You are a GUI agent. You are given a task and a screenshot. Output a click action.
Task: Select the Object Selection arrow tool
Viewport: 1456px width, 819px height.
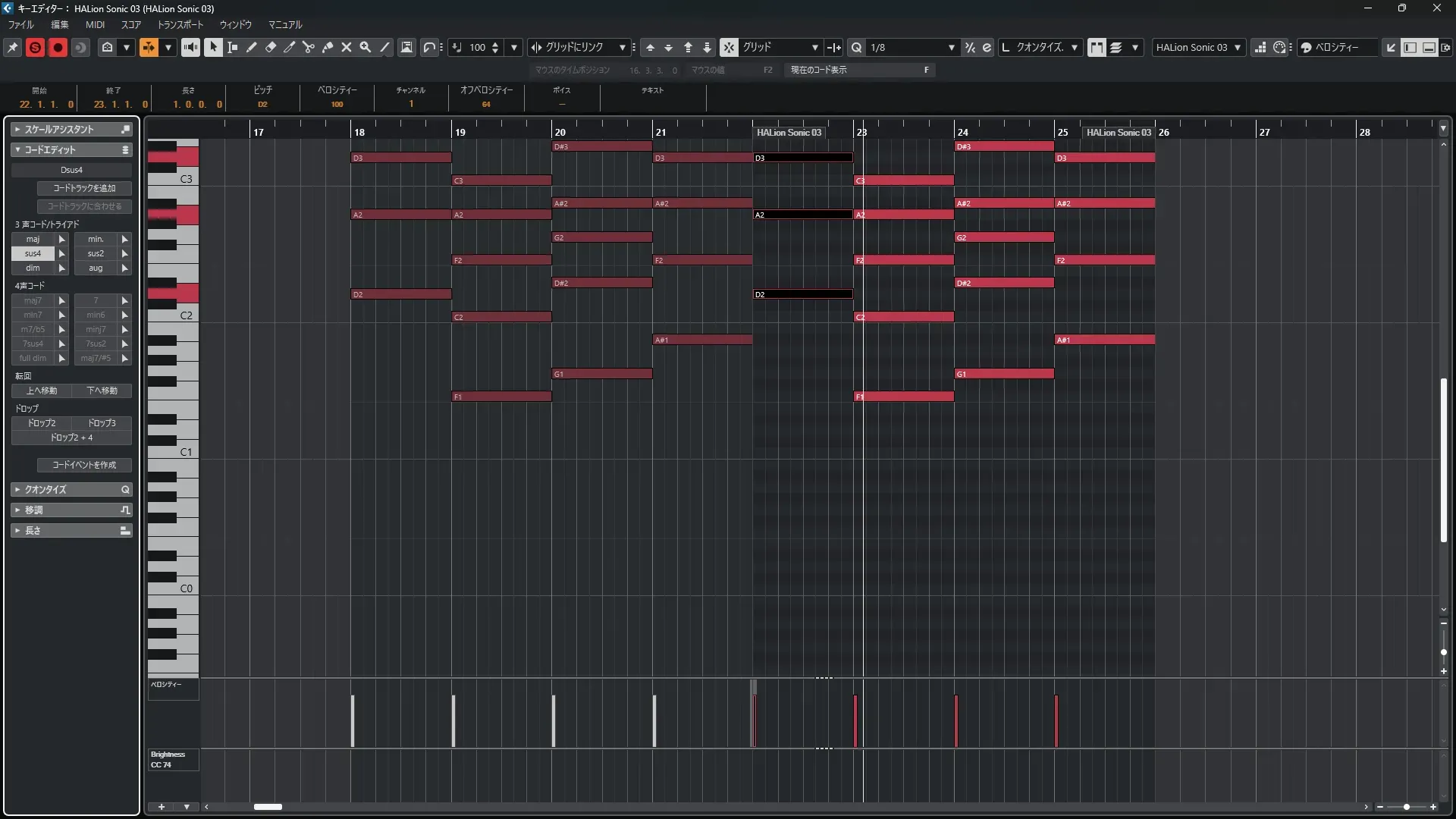coord(213,47)
